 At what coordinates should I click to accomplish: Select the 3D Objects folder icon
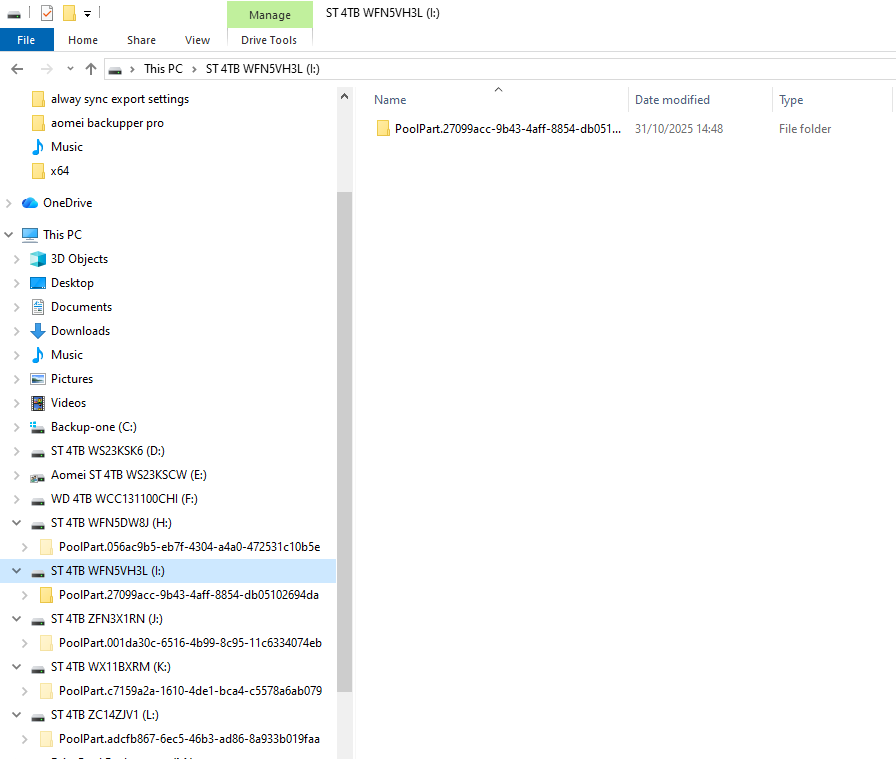point(38,259)
